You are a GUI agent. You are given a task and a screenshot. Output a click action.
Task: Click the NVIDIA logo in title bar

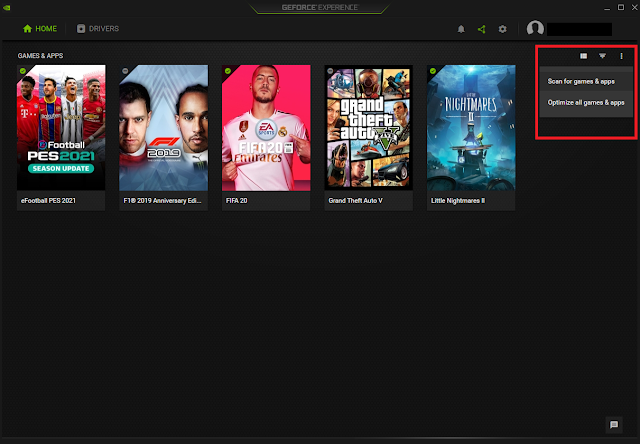point(6,7)
